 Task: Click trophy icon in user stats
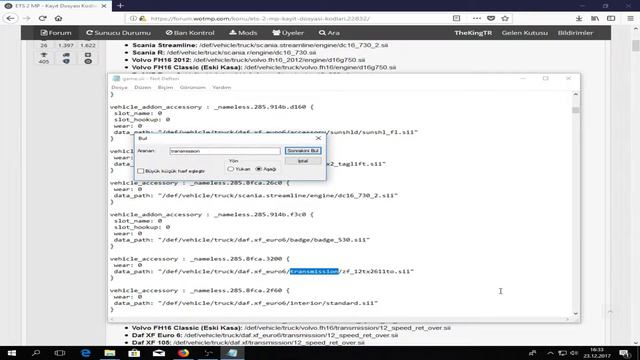click(x=44, y=55)
